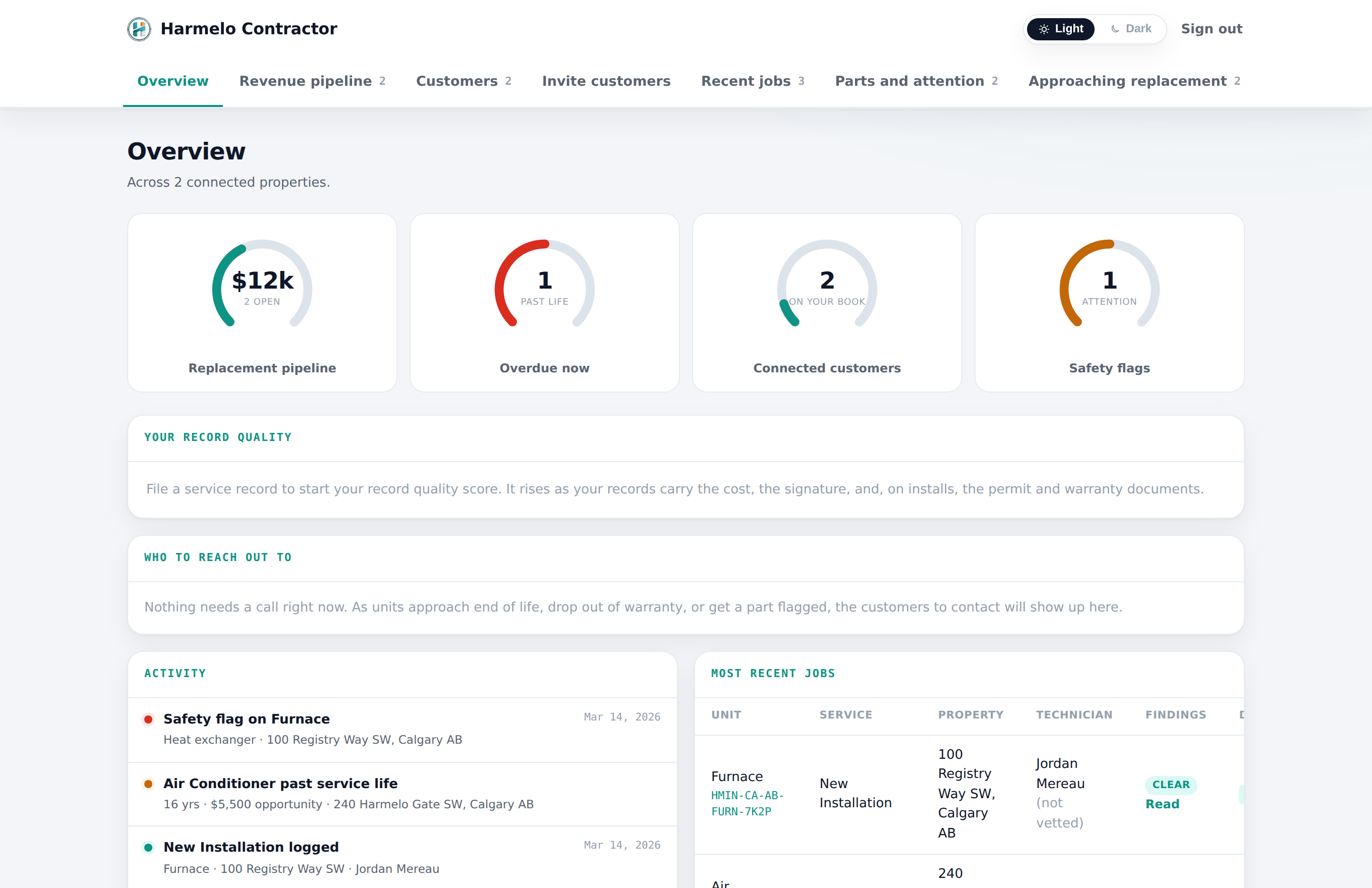Open unit code HMIN-CA-AB-FURN-7K2P

click(x=748, y=803)
